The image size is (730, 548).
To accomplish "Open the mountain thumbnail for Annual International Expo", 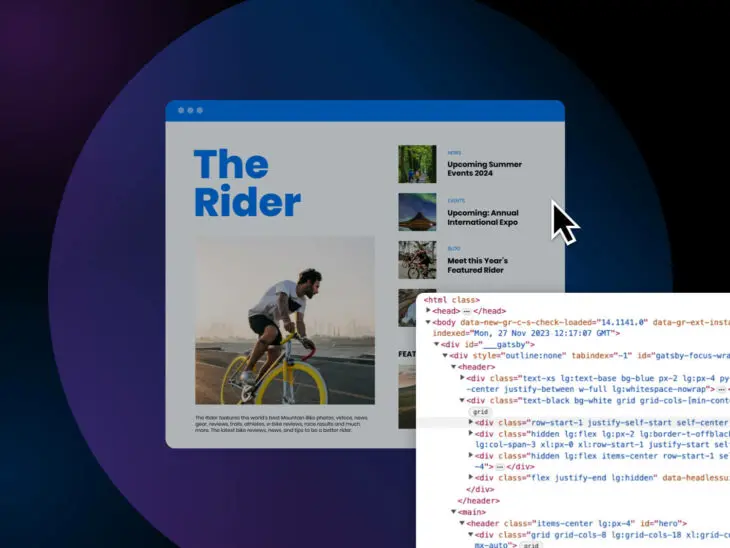I will (x=417, y=212).
